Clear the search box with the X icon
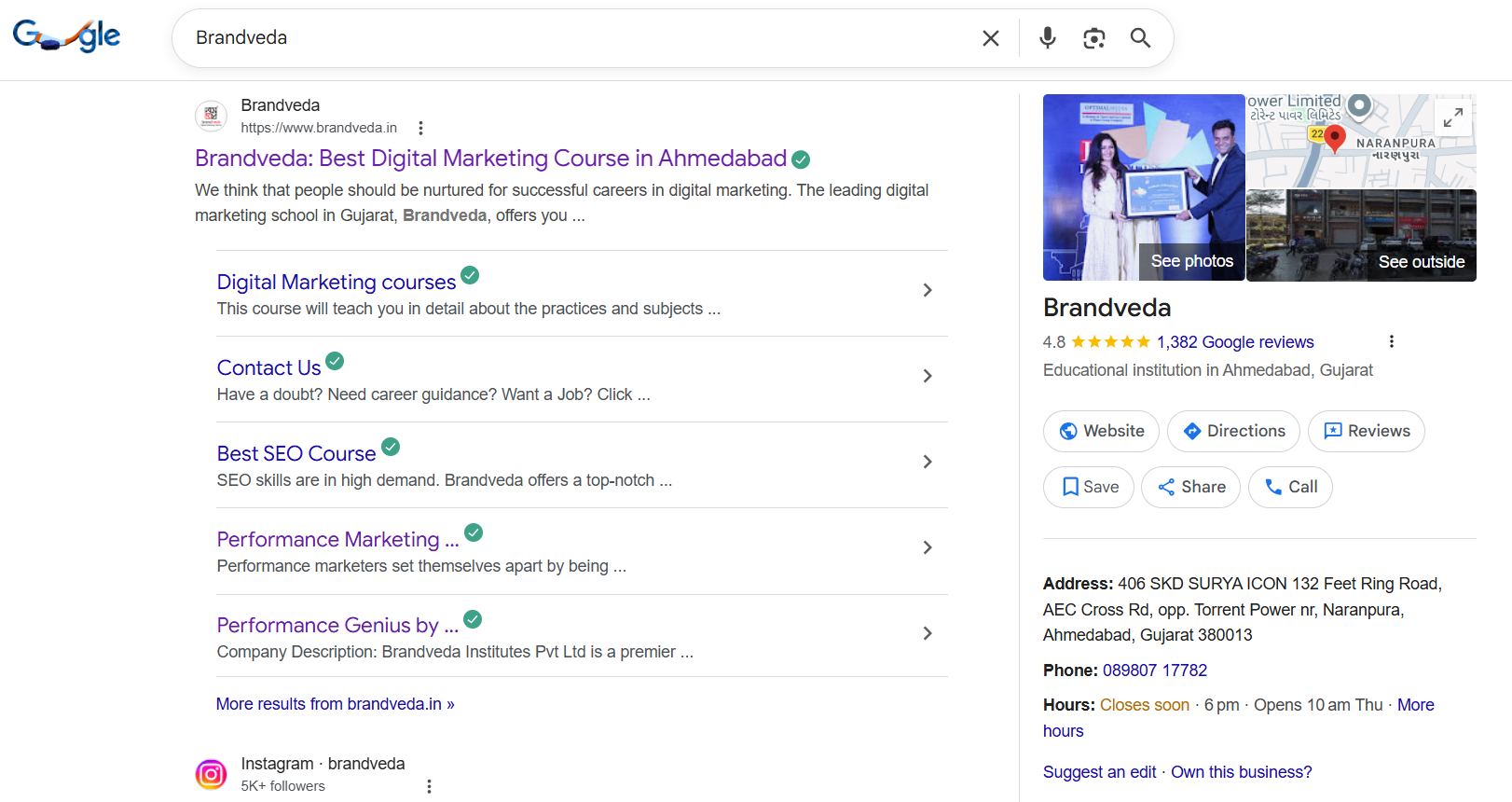Image resolution: width=1512 pixels, height=802 pixels. (x=990, y=38)
